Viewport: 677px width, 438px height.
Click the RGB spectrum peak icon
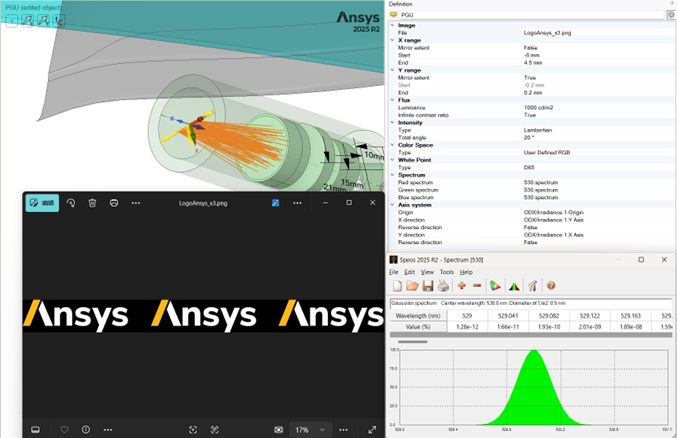pyautogui.click(x=514, y=286)
